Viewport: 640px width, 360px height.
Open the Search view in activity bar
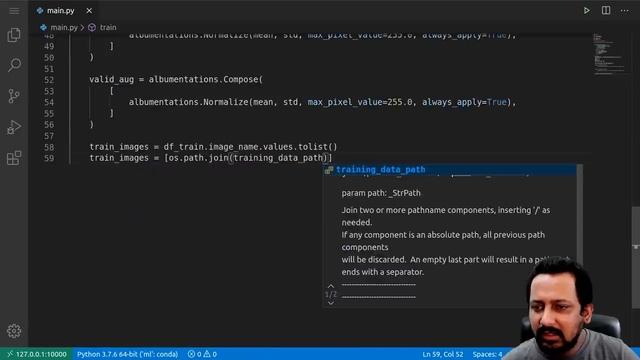point(14,65)
